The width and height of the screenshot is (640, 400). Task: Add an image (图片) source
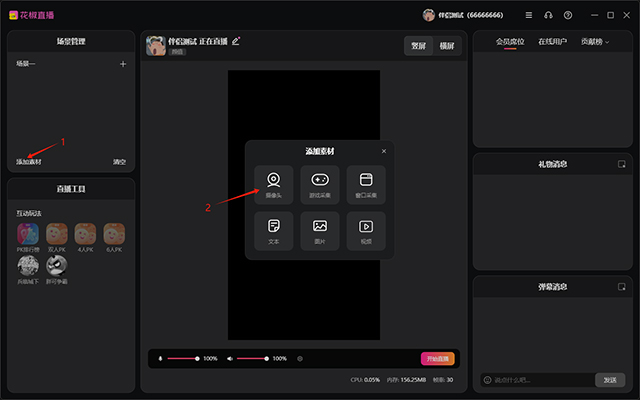coord(320,231)
